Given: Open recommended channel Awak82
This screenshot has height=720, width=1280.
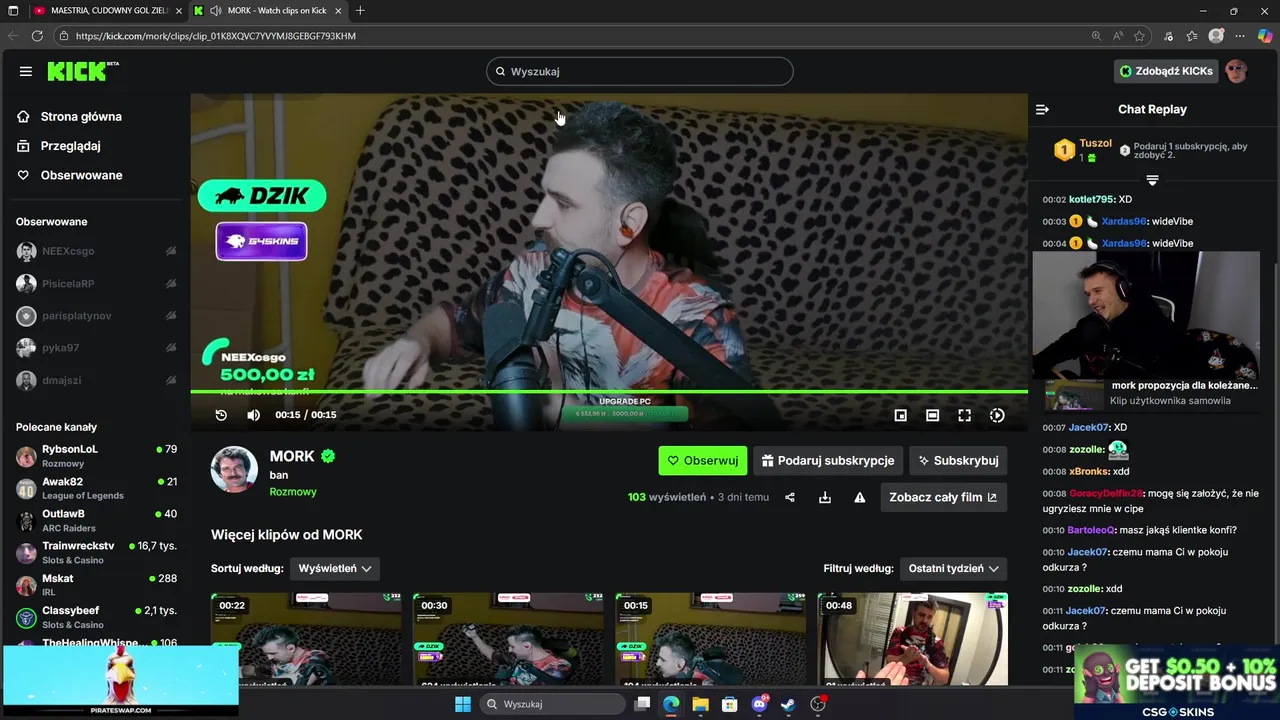Looking at the screenshot, I should 96,488.
